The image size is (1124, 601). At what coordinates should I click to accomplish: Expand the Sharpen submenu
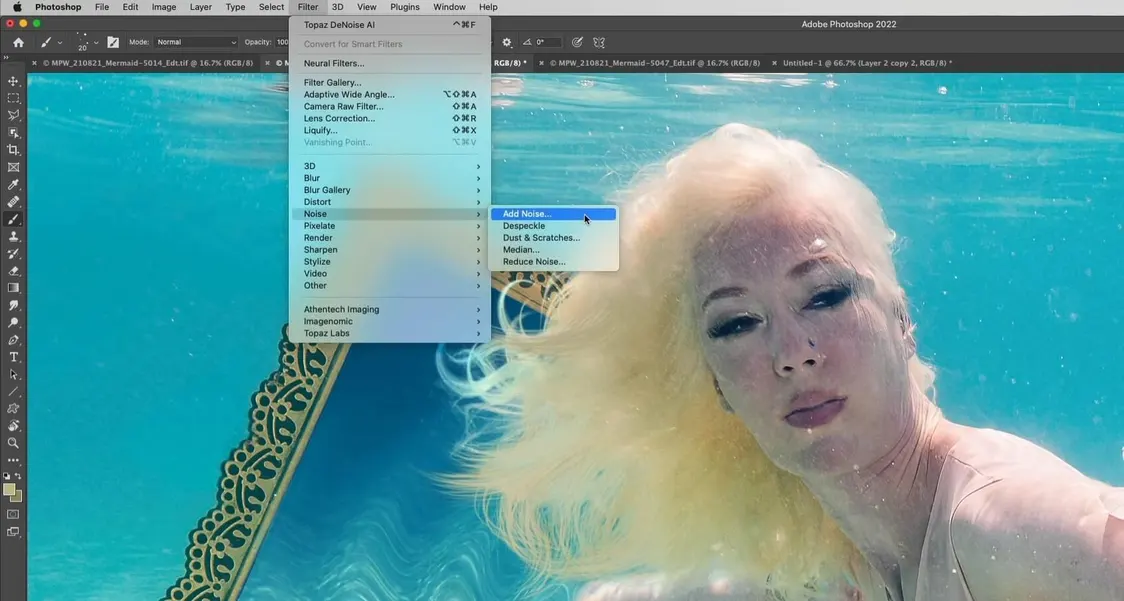point(391,250)
